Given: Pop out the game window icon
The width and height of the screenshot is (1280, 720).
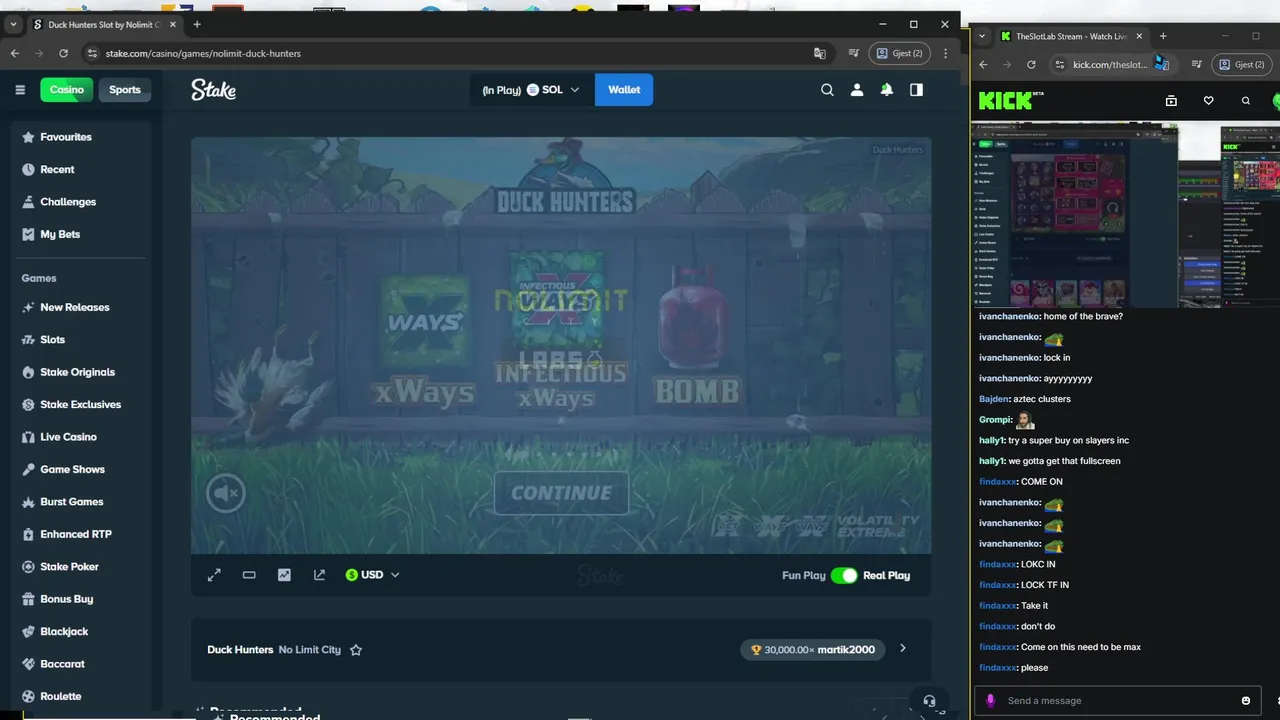Looking at the screenshot, I should click(319, 575).
